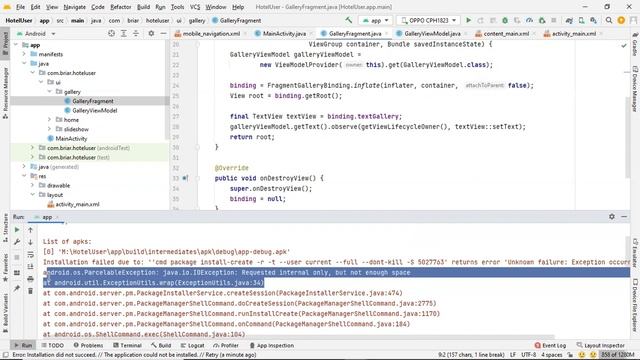The width and height of the screenshot is (640, 360).
Task: Click the Make Project hammer icon
Action: pos(349,20)
